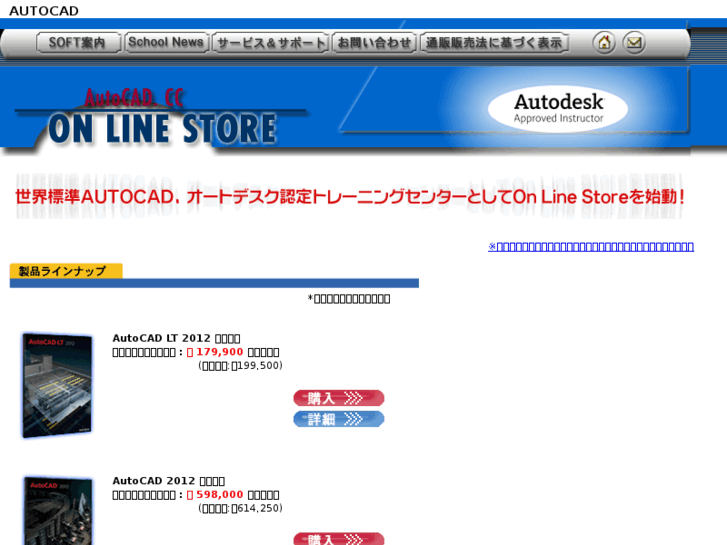
Task: Click the mail envelope icon
Action: (634, 43)
